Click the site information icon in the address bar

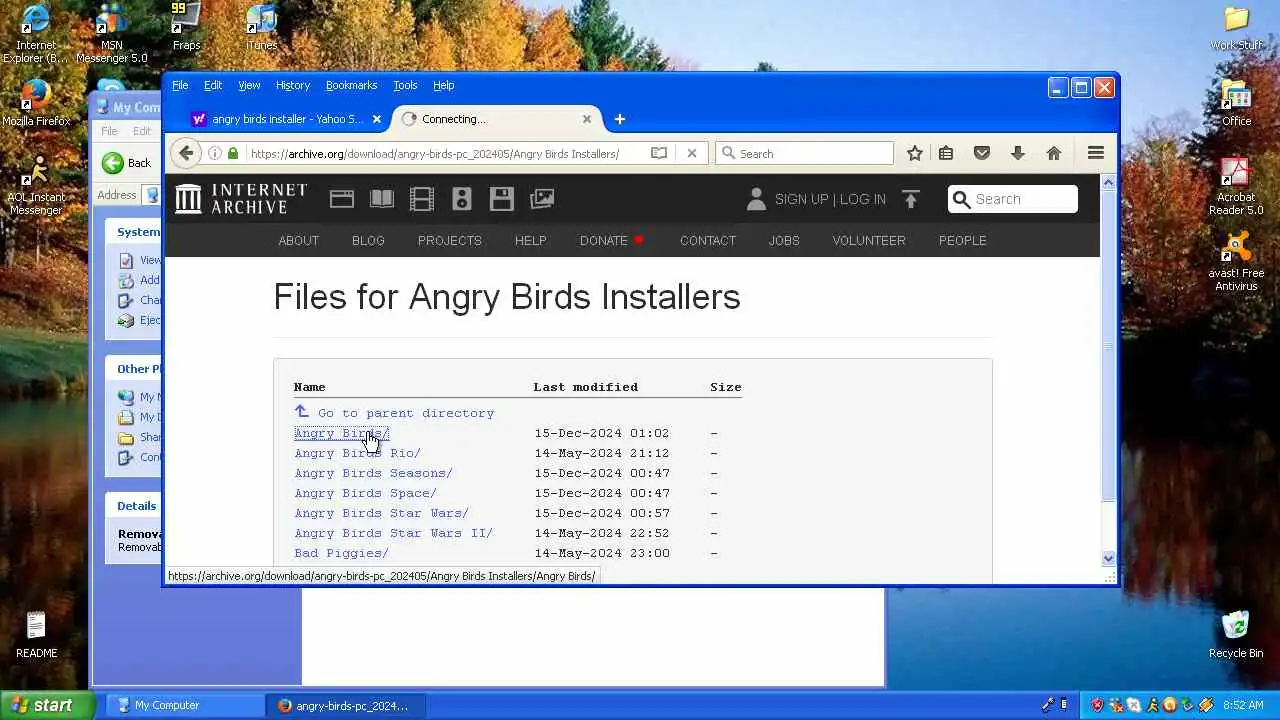tap(214, 153)
